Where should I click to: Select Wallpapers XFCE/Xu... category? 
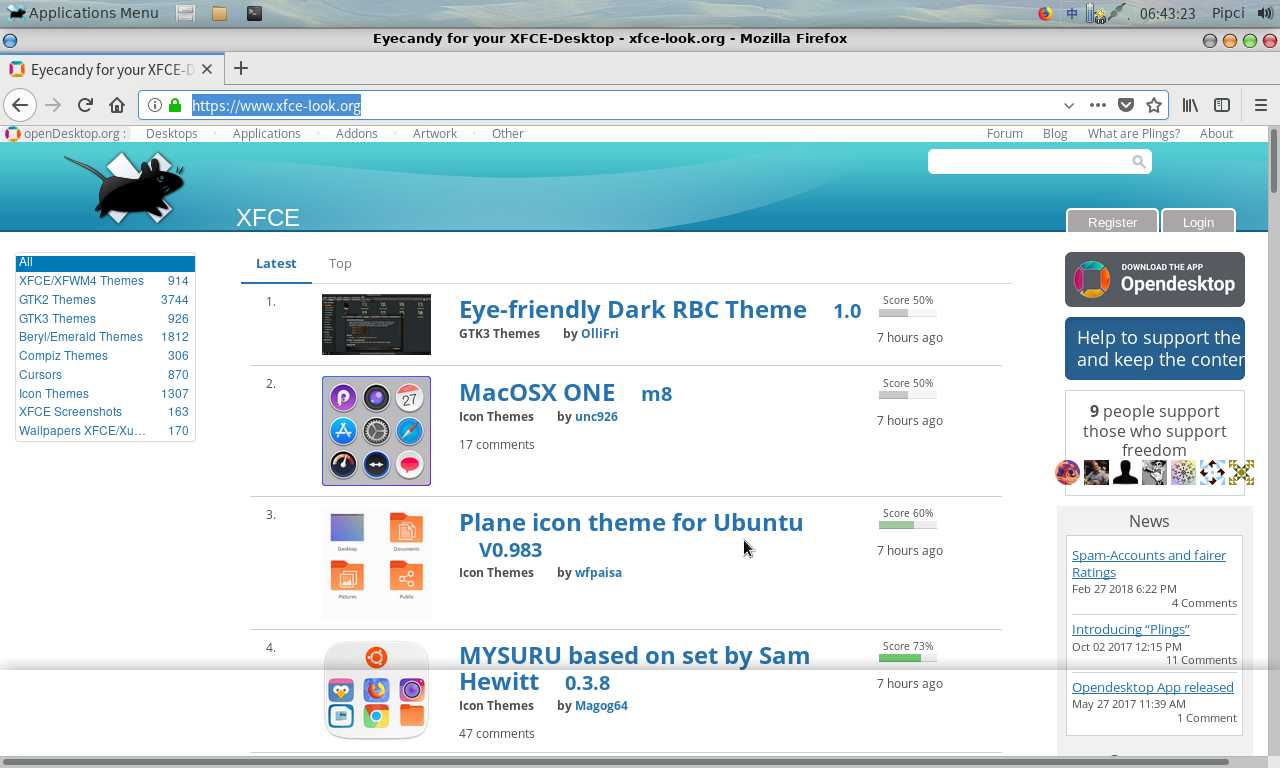coord(105,431)
